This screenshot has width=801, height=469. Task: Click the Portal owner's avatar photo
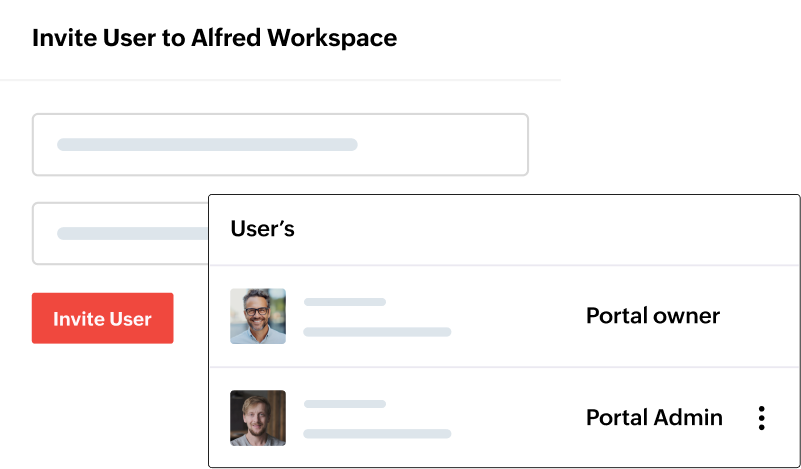click(258, 316)
